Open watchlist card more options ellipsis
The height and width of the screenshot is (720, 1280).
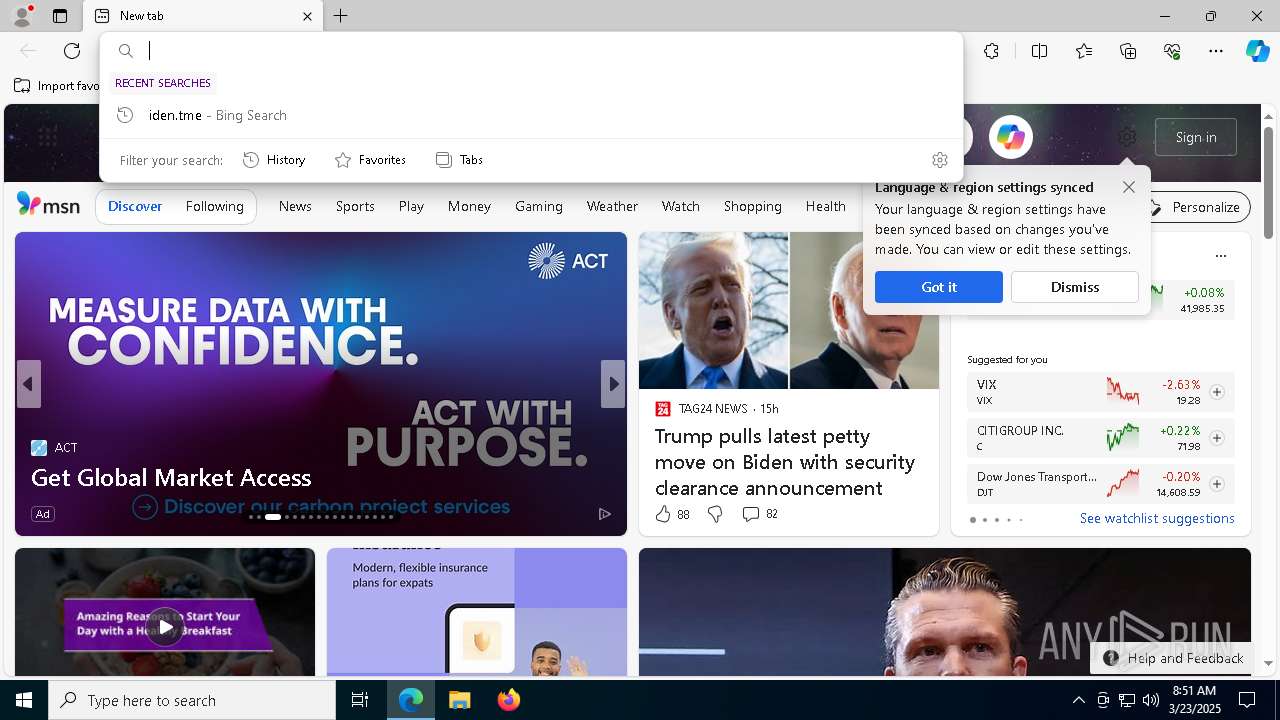click(x=1220, y=256)
